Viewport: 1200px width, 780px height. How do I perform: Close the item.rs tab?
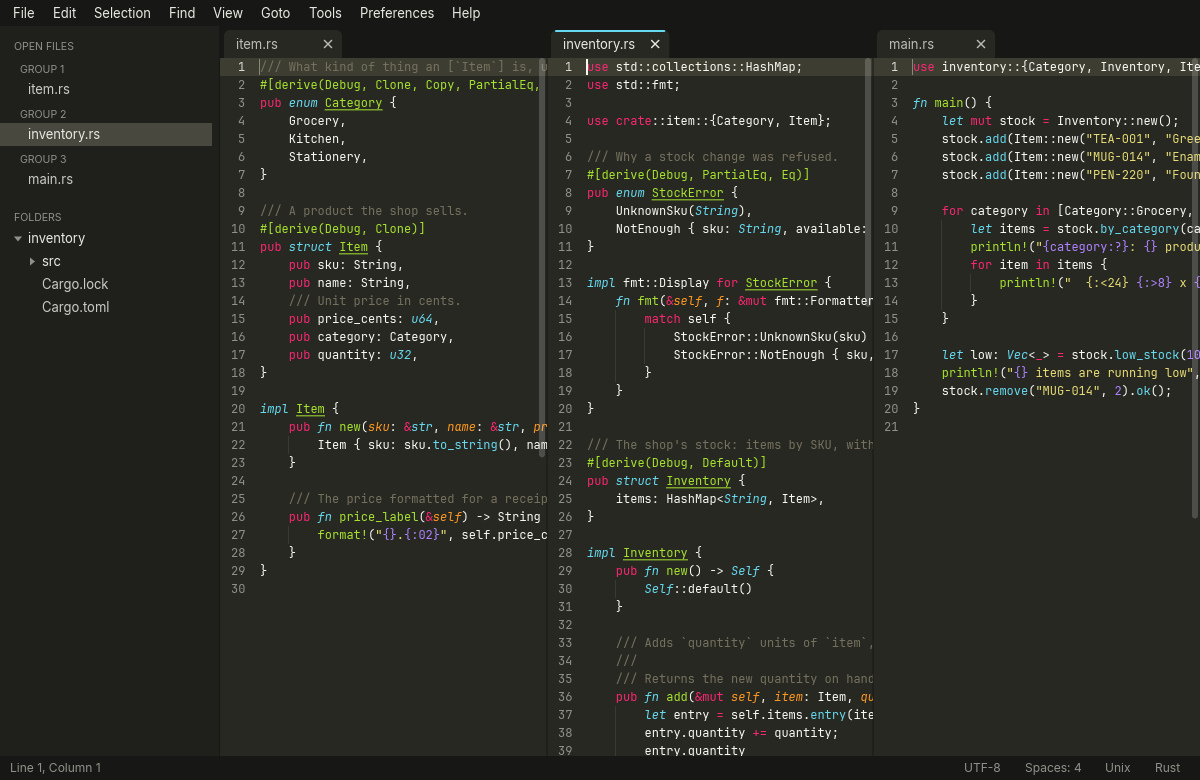point(328,44)
